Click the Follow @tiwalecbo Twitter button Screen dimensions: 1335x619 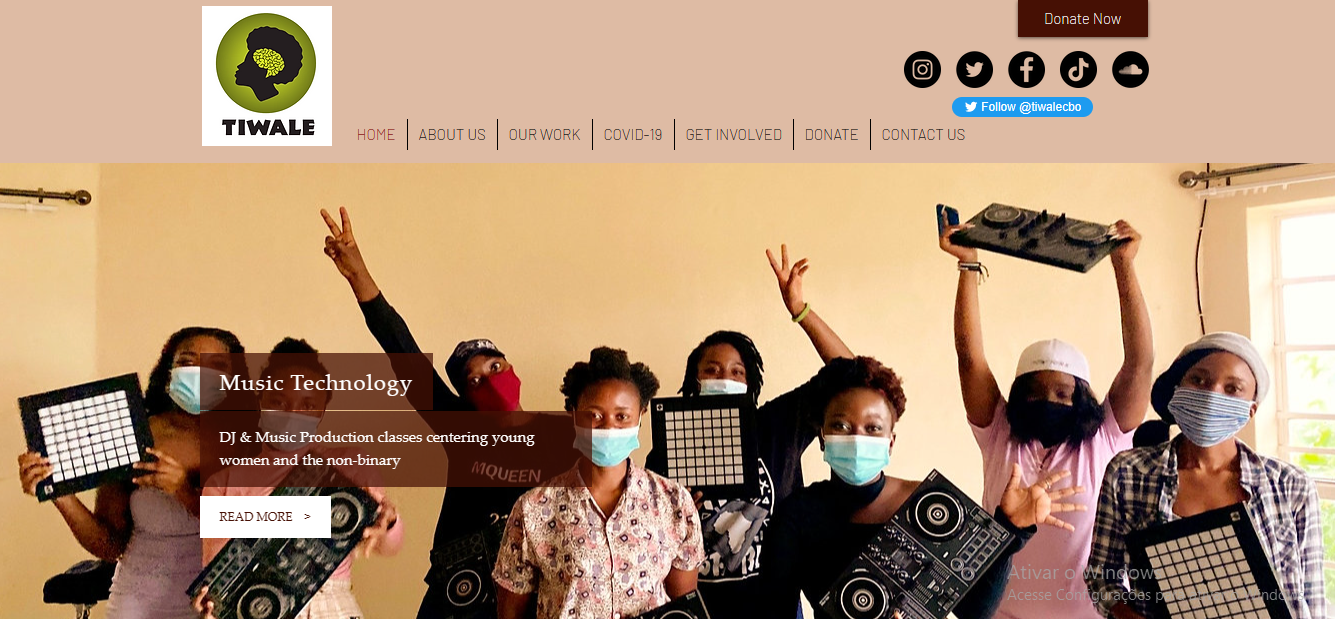pyautogui.click(x=1022, y=107)
